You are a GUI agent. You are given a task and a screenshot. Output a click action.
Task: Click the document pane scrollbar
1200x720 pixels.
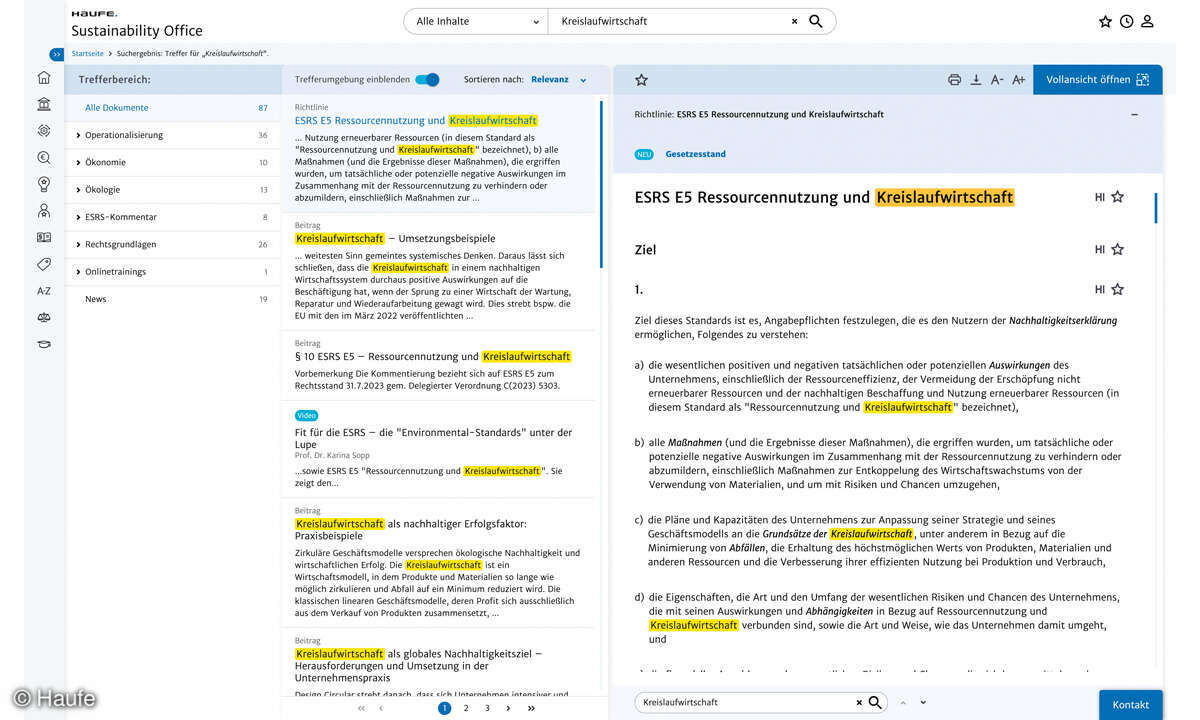click(1156, 207)
